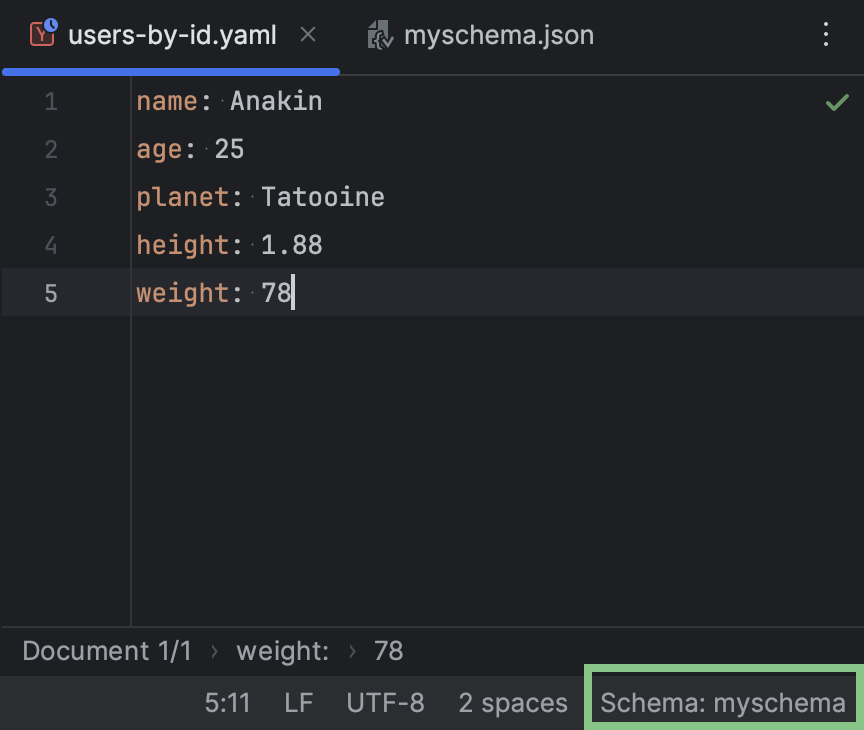864x730 pixels.
Task: Click the Document 1/1 breadcrumb
Action: point(106,651)
